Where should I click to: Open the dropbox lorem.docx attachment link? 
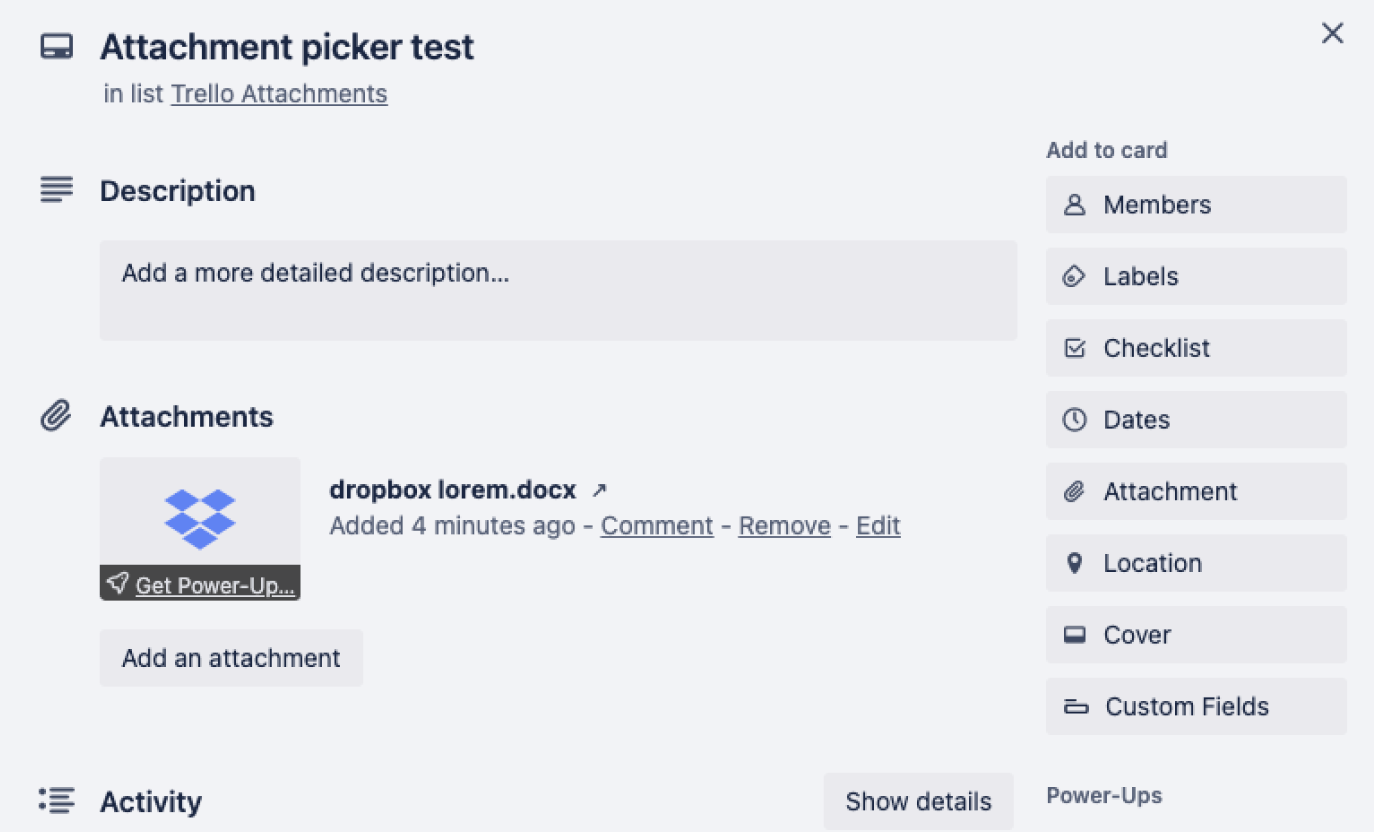tap(452, 489)
